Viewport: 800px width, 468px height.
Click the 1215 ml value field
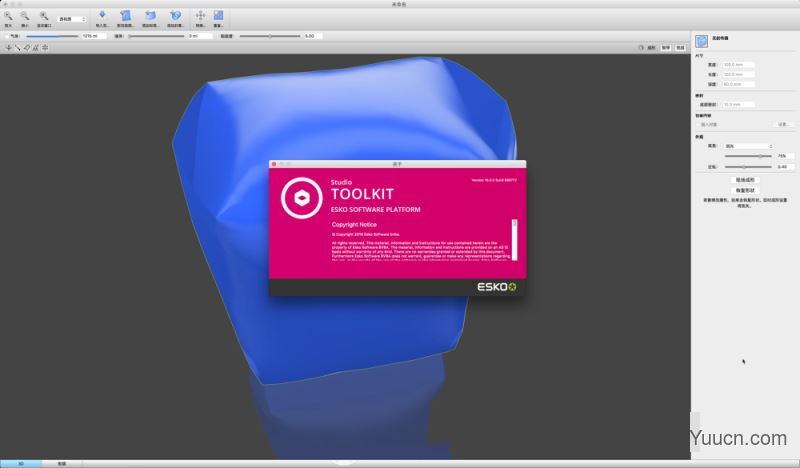[x=94, y=36]
